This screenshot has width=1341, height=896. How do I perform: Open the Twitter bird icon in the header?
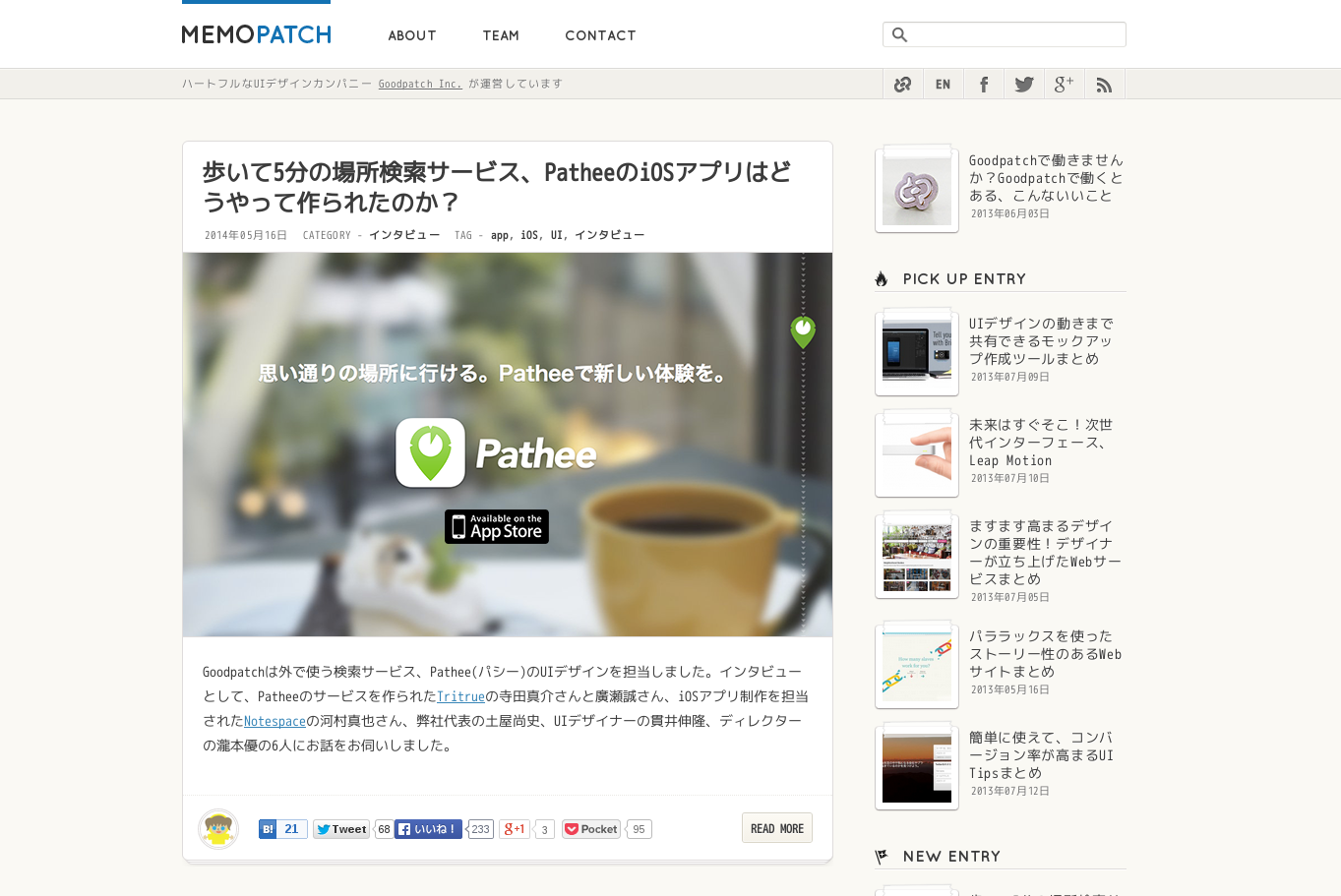tap(1023, 85)
